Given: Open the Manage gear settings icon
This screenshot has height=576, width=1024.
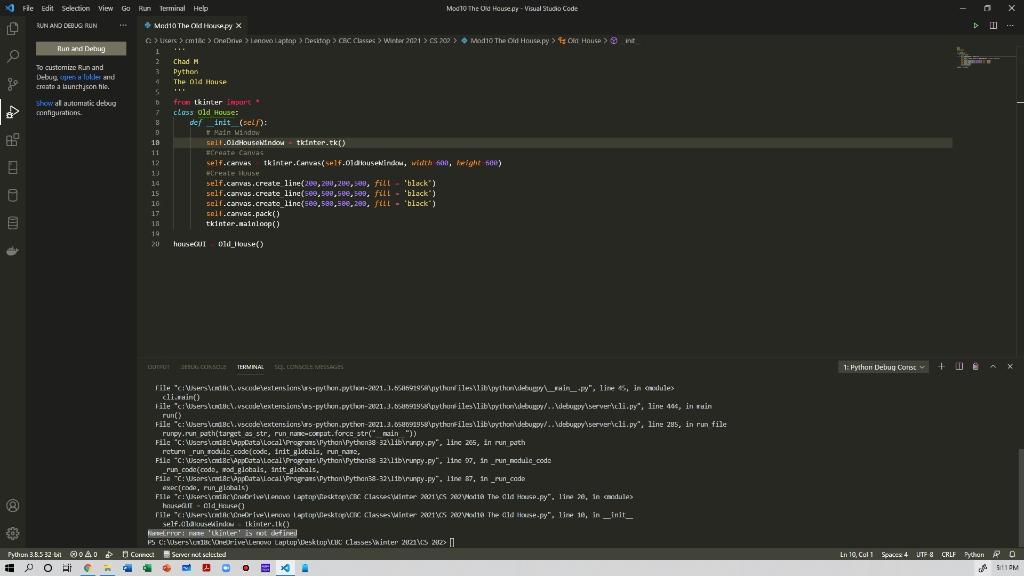Looking at the screenshot, I should click(x=12, y=534).
